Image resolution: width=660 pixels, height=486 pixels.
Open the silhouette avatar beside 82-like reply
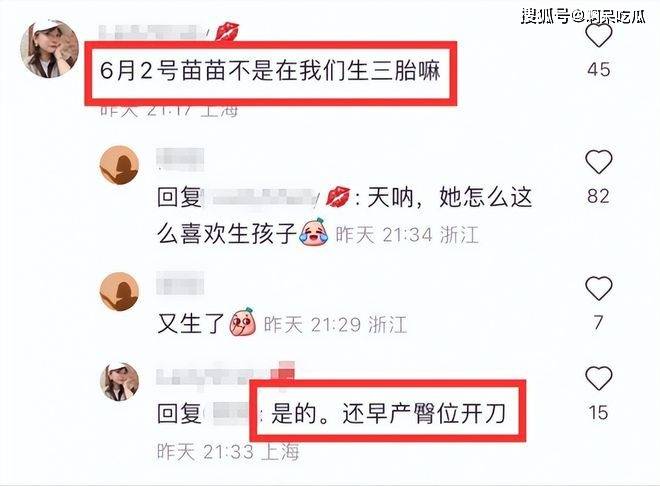tap(119, 165)
